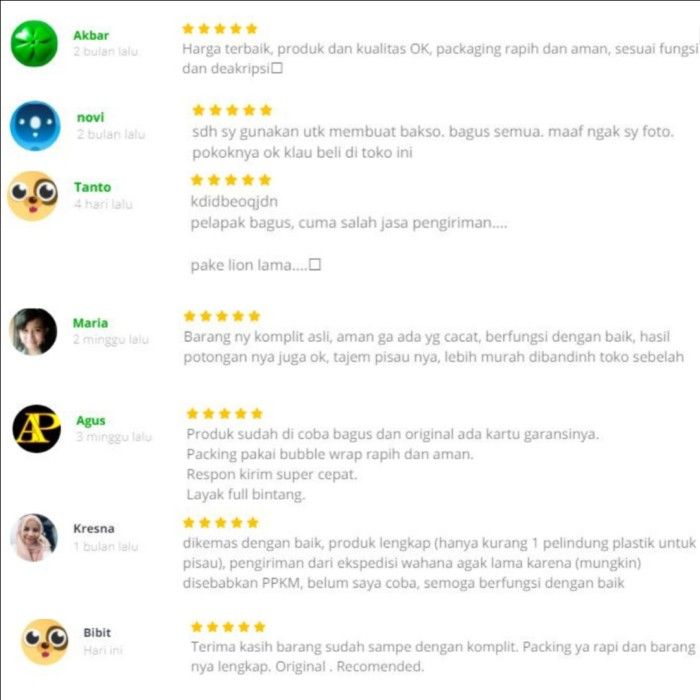Click the star rating on Maria's review
Screen dimensions: 700x700
(x=222, y=317)
